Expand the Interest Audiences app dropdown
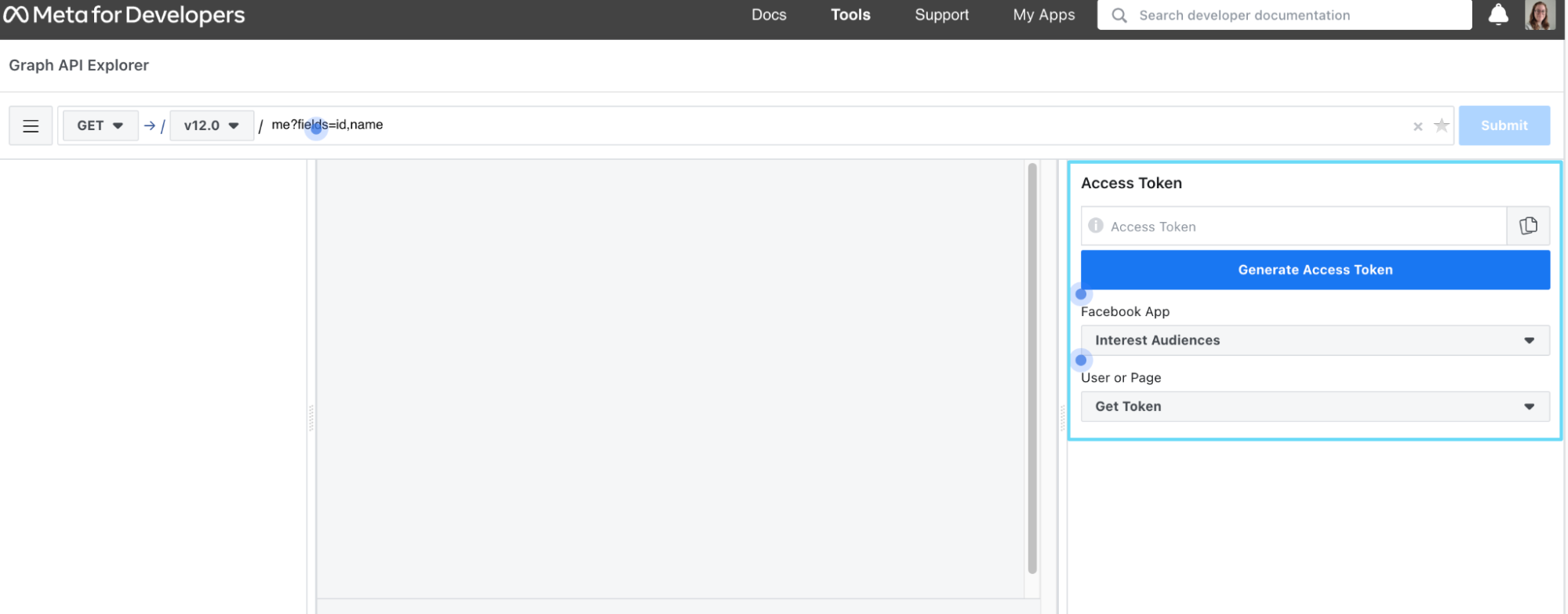The height and width of the screenshot is (614, 1568). [1315, 340]
